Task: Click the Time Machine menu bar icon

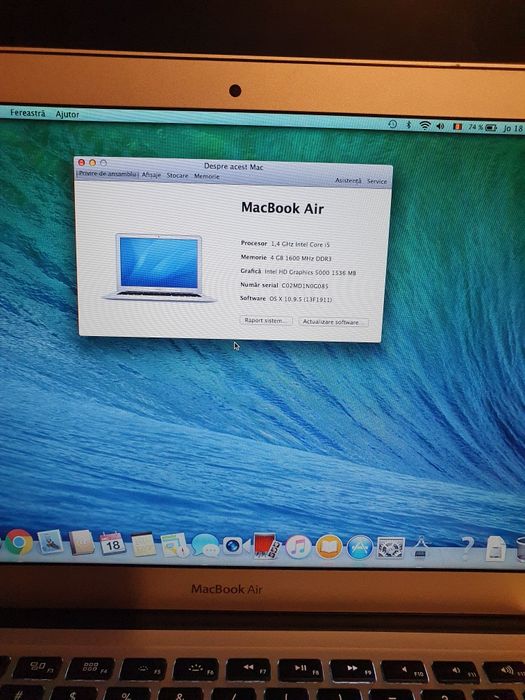Action: (392, 125)
